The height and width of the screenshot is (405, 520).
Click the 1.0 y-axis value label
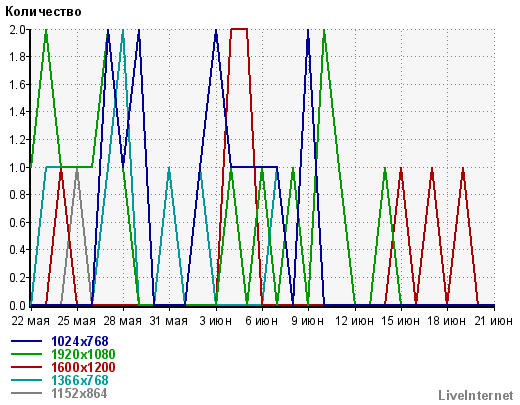click(x=17, y=167)
